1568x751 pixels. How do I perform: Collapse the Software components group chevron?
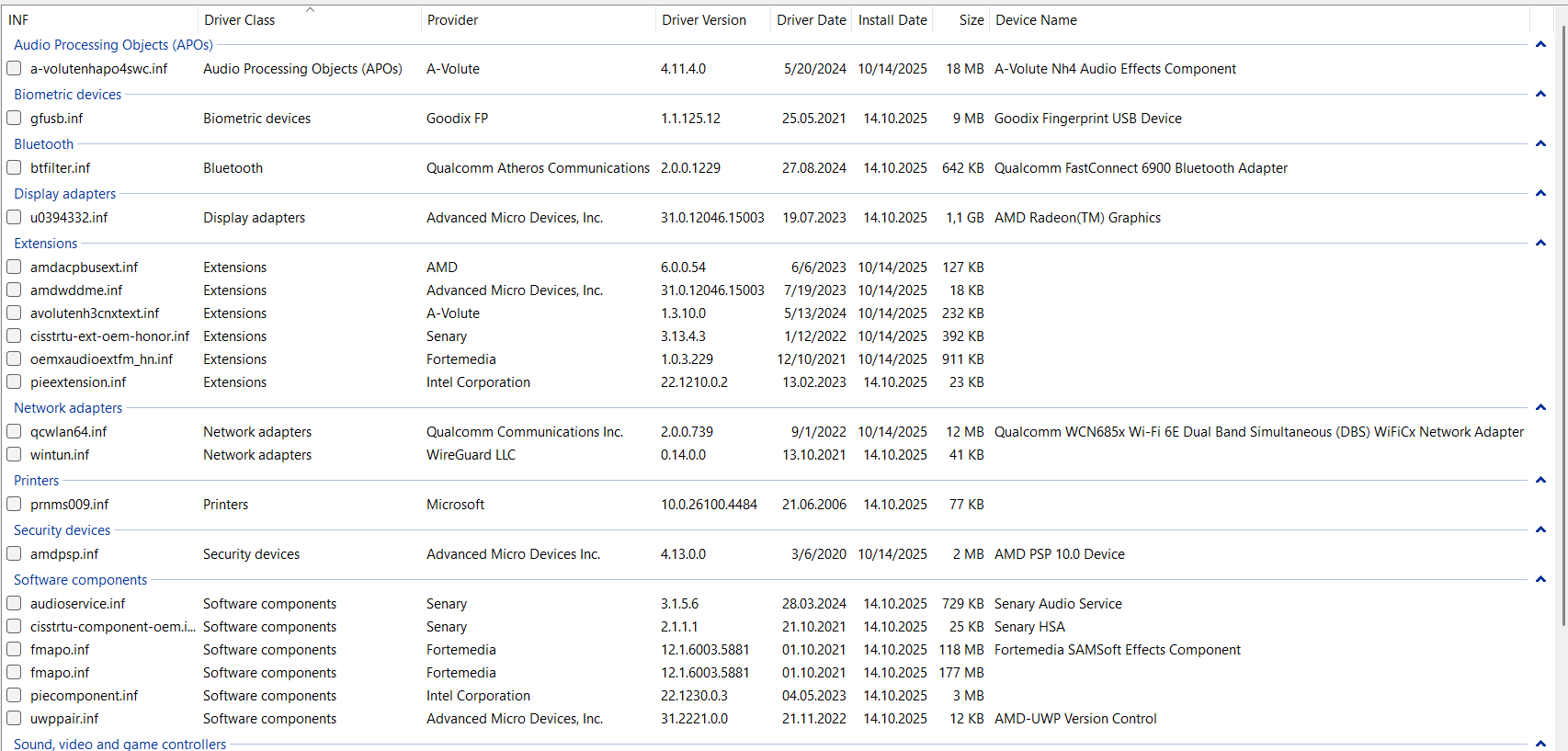click(x=1540, y=580)
